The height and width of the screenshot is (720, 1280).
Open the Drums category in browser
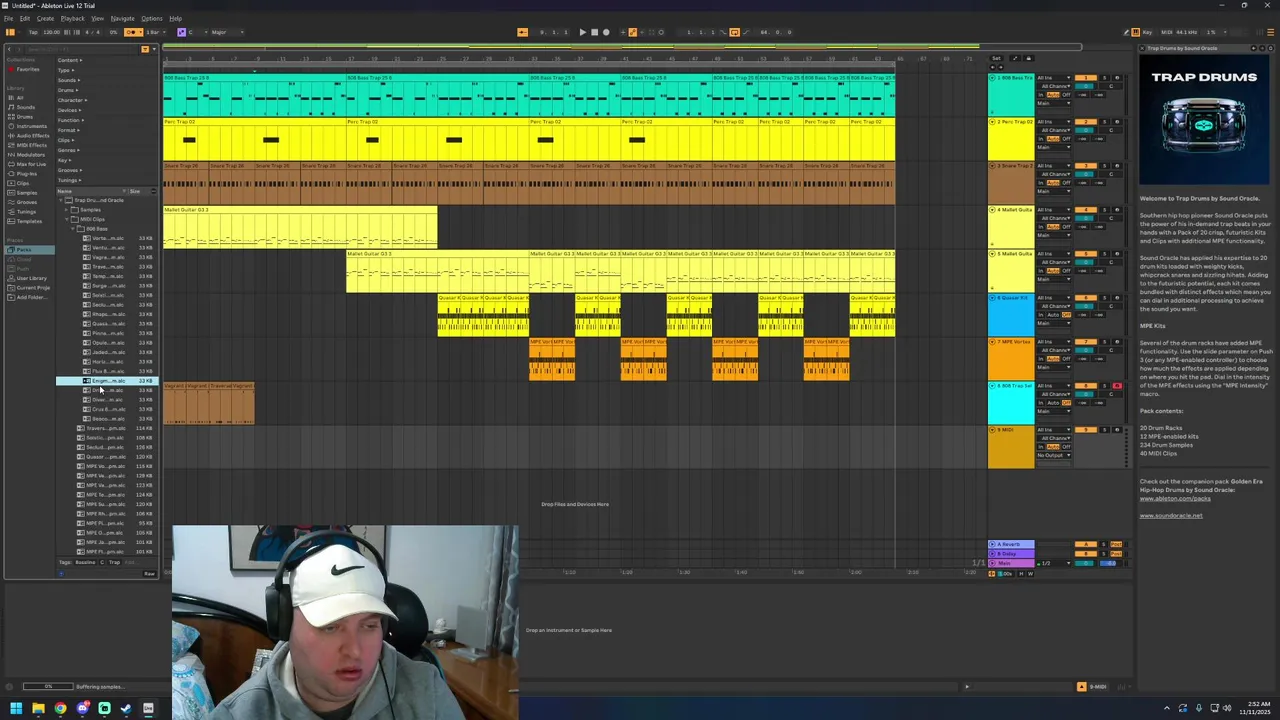click(x=24, y=116)
